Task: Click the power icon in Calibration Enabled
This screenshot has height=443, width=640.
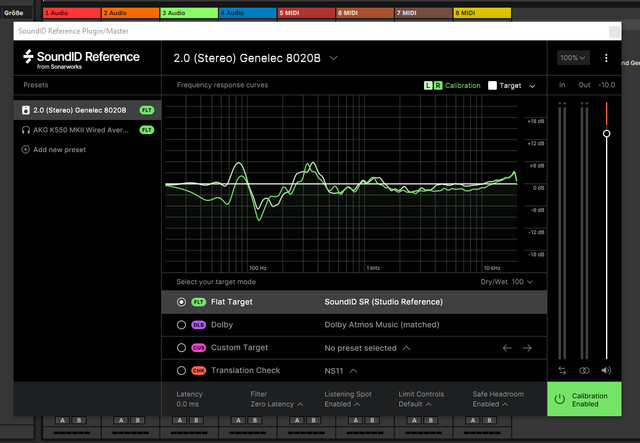Action: 560,399
